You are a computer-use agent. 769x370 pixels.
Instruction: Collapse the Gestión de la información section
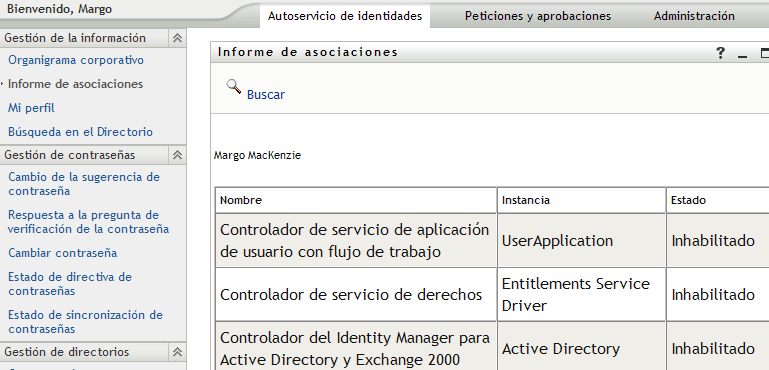[x=177, y=38]
